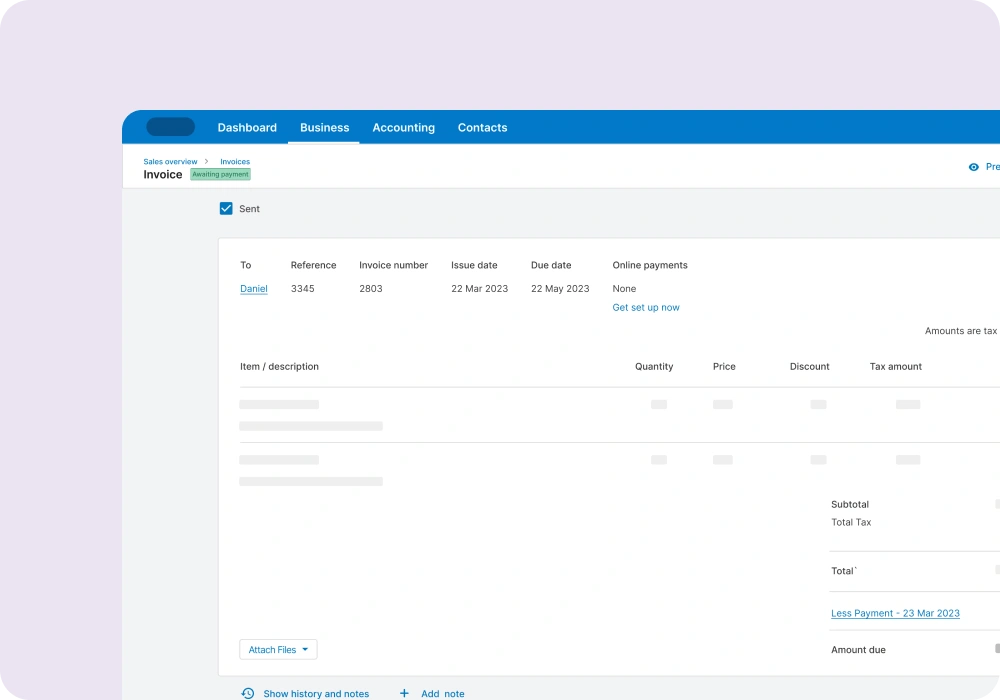Click the Invoice page heading
Screen dimensions: 1000x700
coord(163,175)
